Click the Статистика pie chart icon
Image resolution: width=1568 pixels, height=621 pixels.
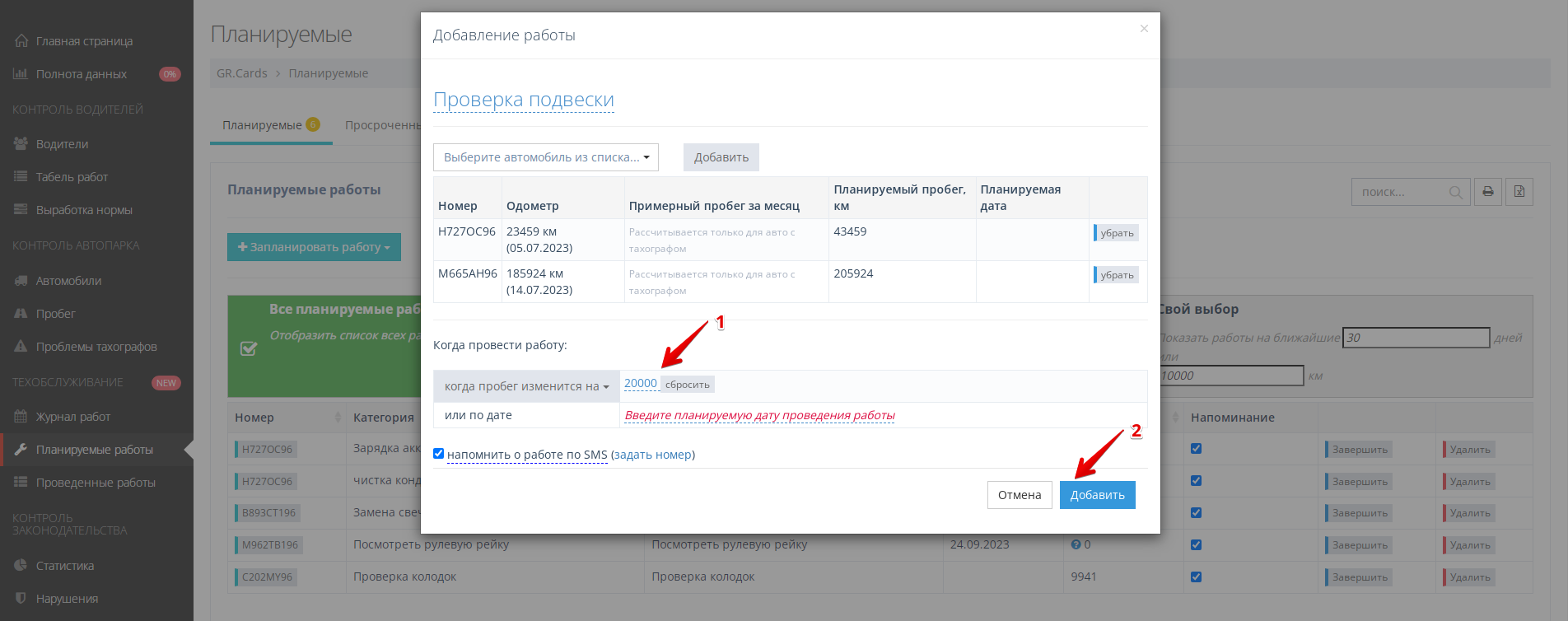(x=21, y=566)
